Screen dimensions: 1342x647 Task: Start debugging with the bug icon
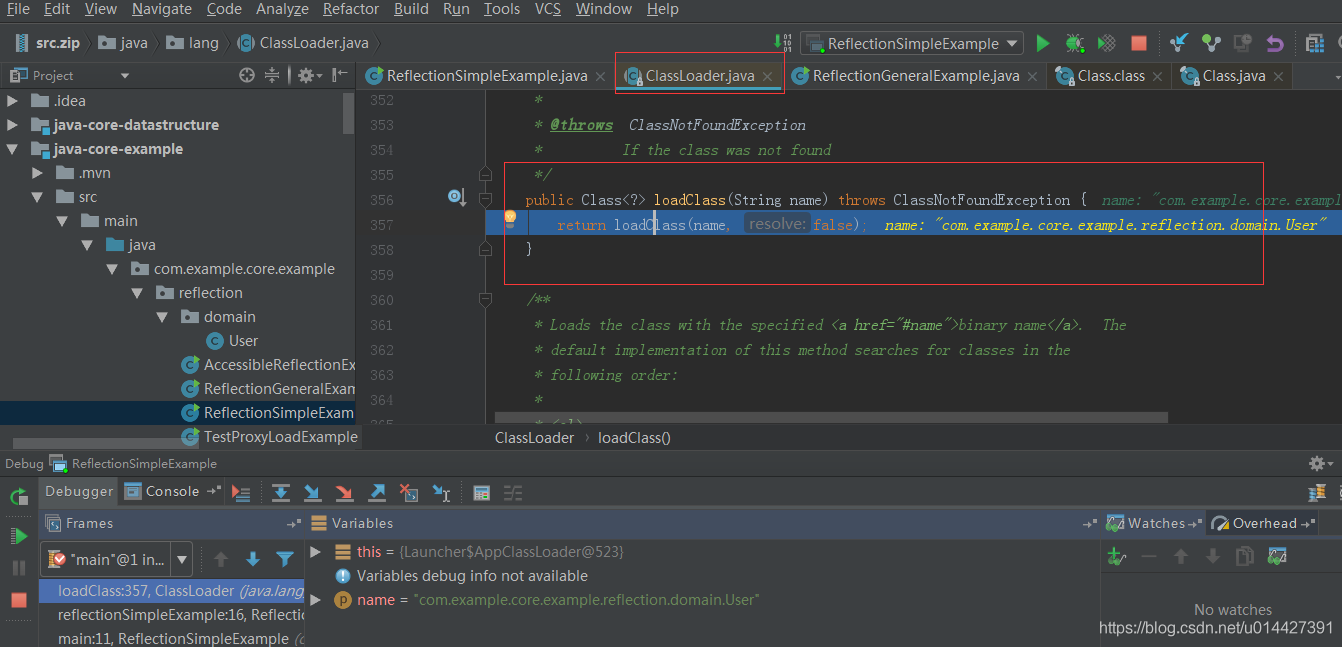click(1074, 43)
